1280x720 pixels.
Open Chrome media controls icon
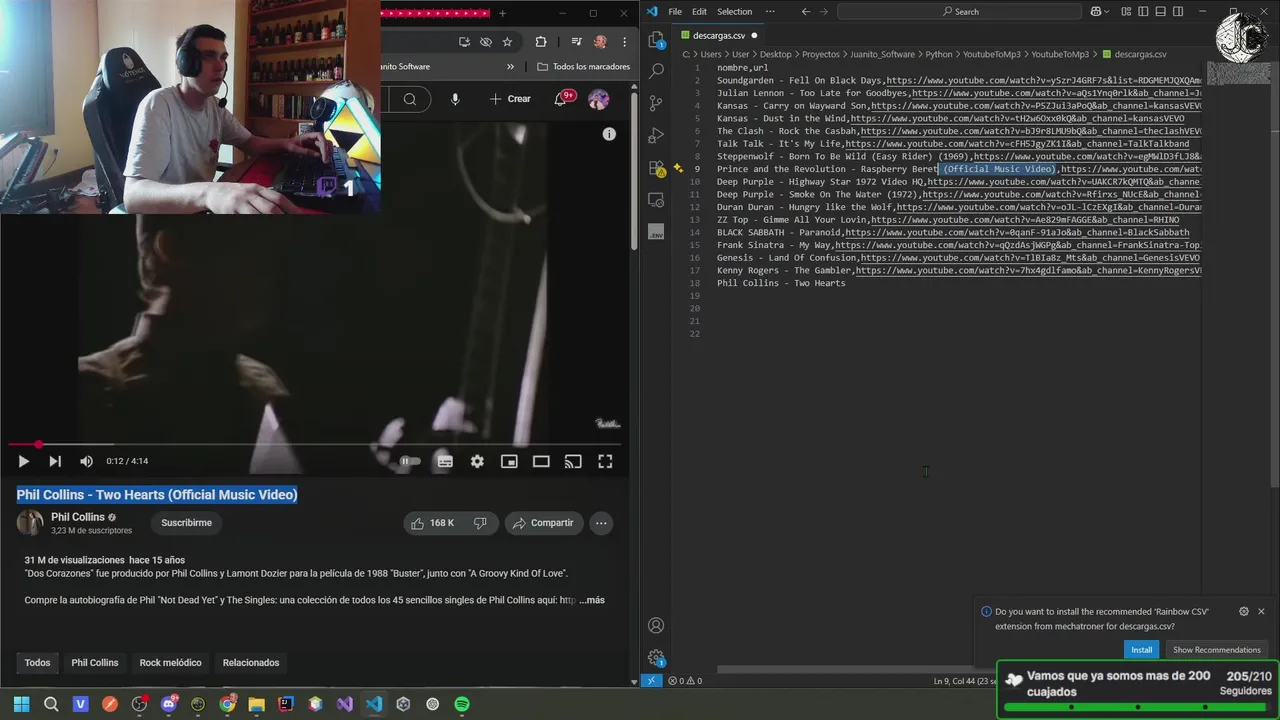click(577, 42)
